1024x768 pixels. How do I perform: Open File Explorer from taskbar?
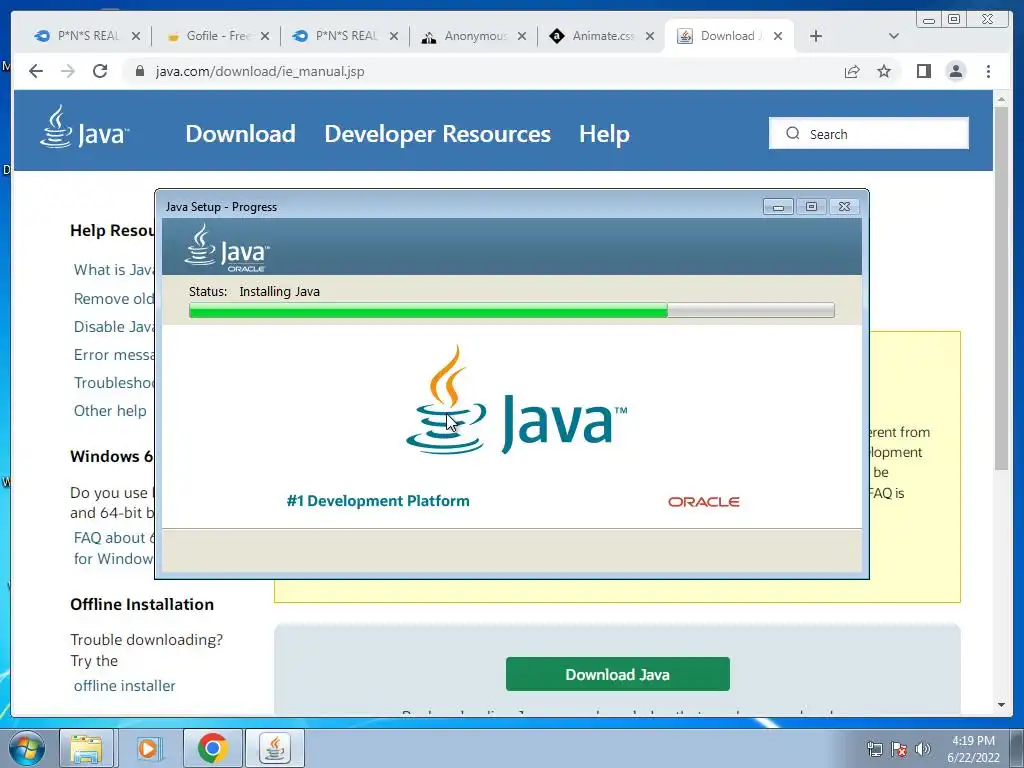pyautogui.click(x=86, y=748)
